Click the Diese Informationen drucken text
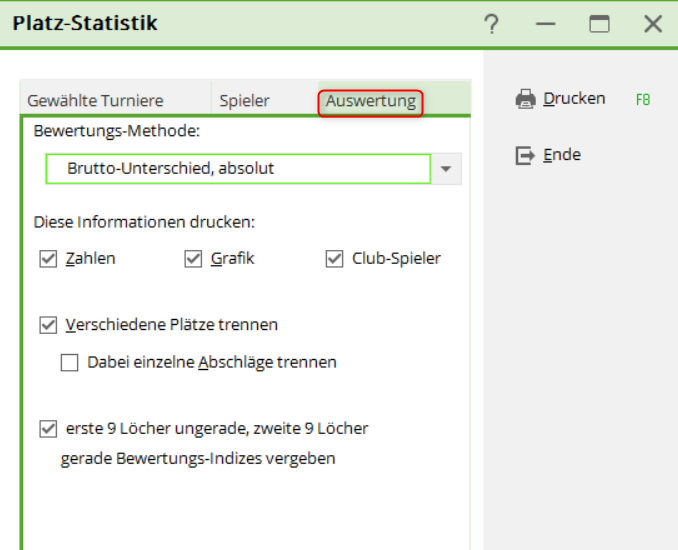This screenshot has width=678, height=550. 144,222
